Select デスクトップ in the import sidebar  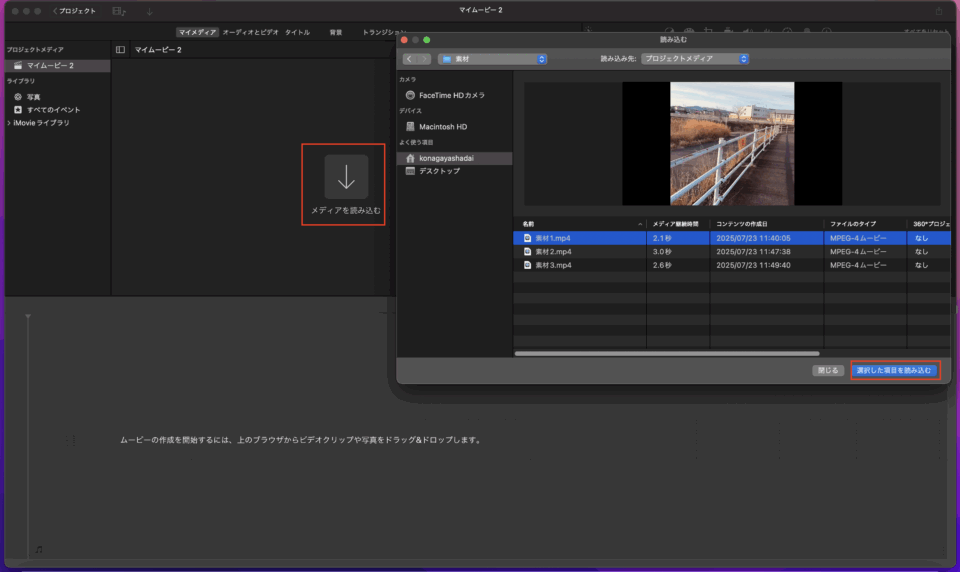439,171
